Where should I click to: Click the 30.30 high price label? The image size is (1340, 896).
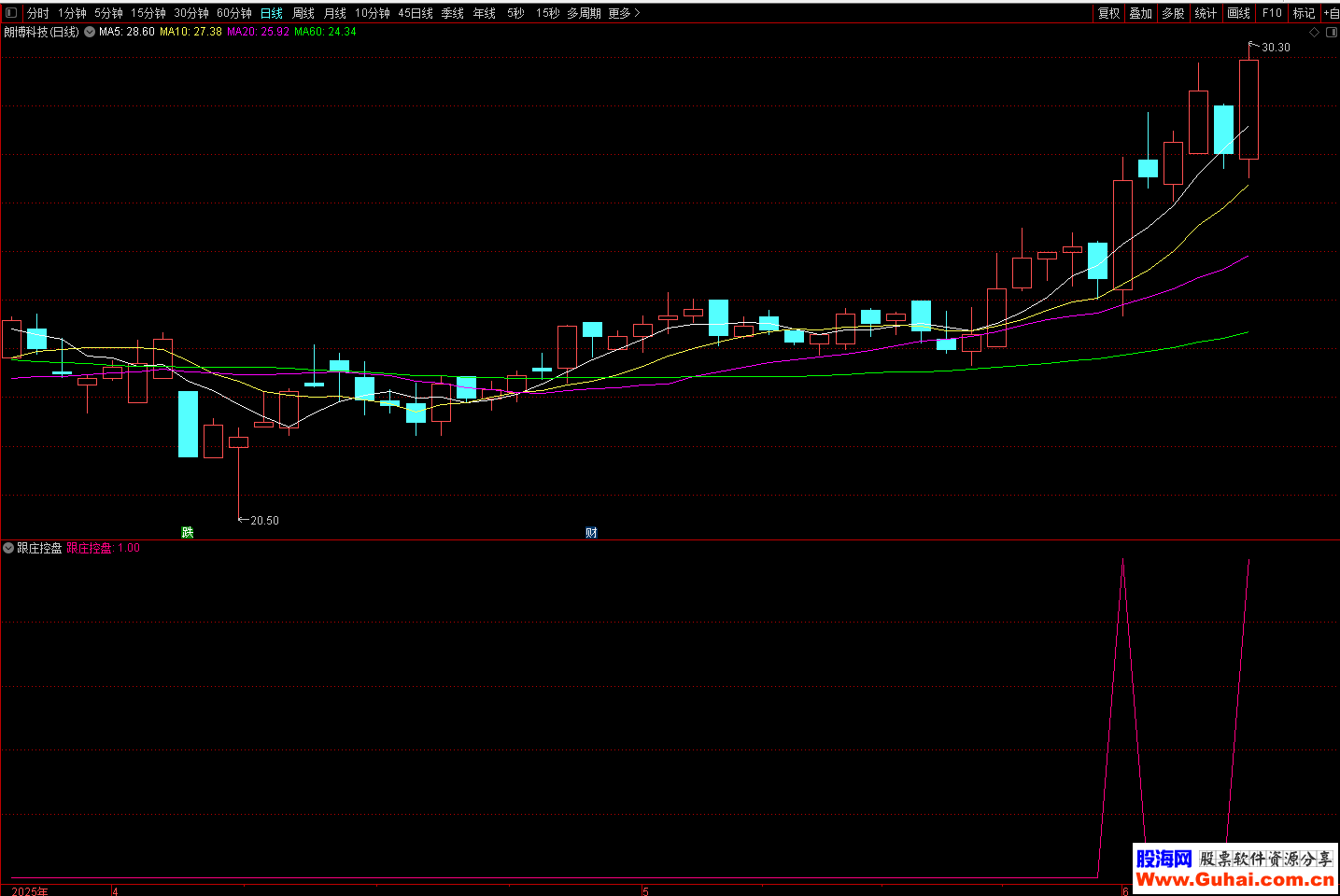(x=1276, y=48)
